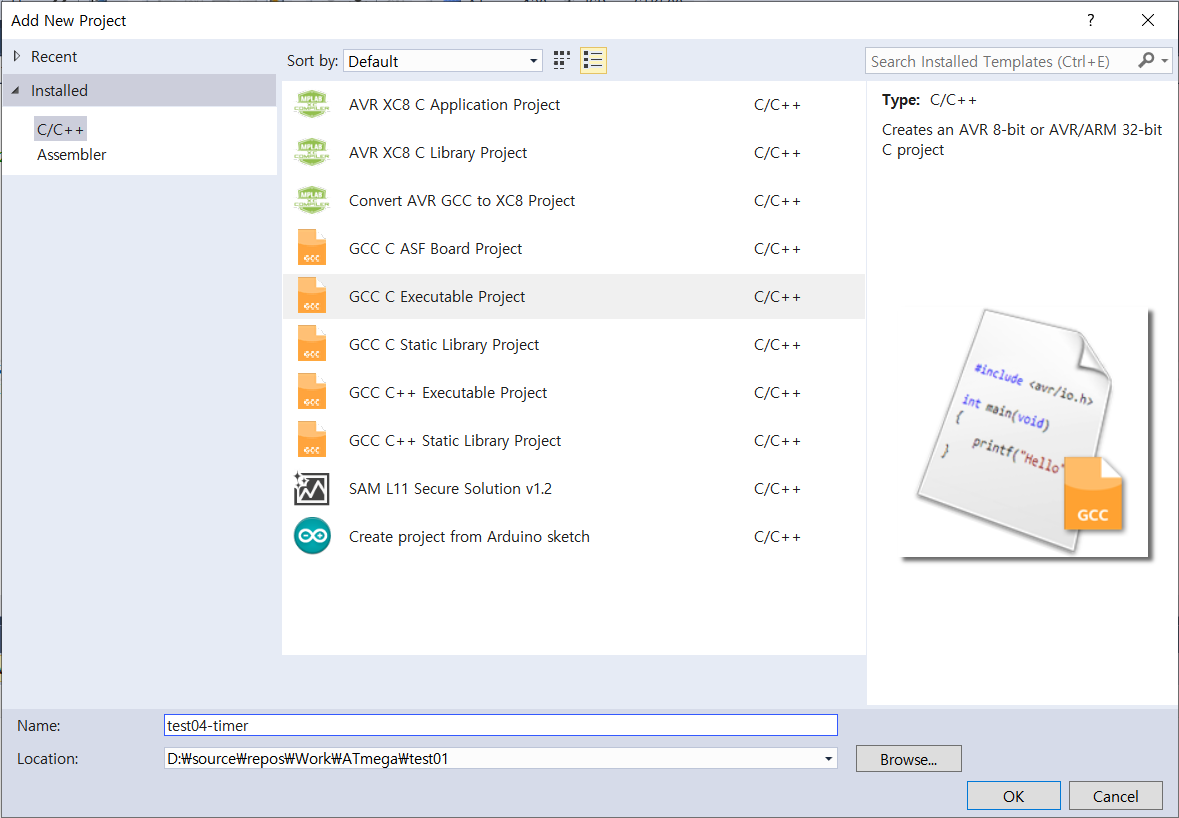Close the Add New Project dialog
This screenshot has height=818, width=1179.
tap(1147, 20)
